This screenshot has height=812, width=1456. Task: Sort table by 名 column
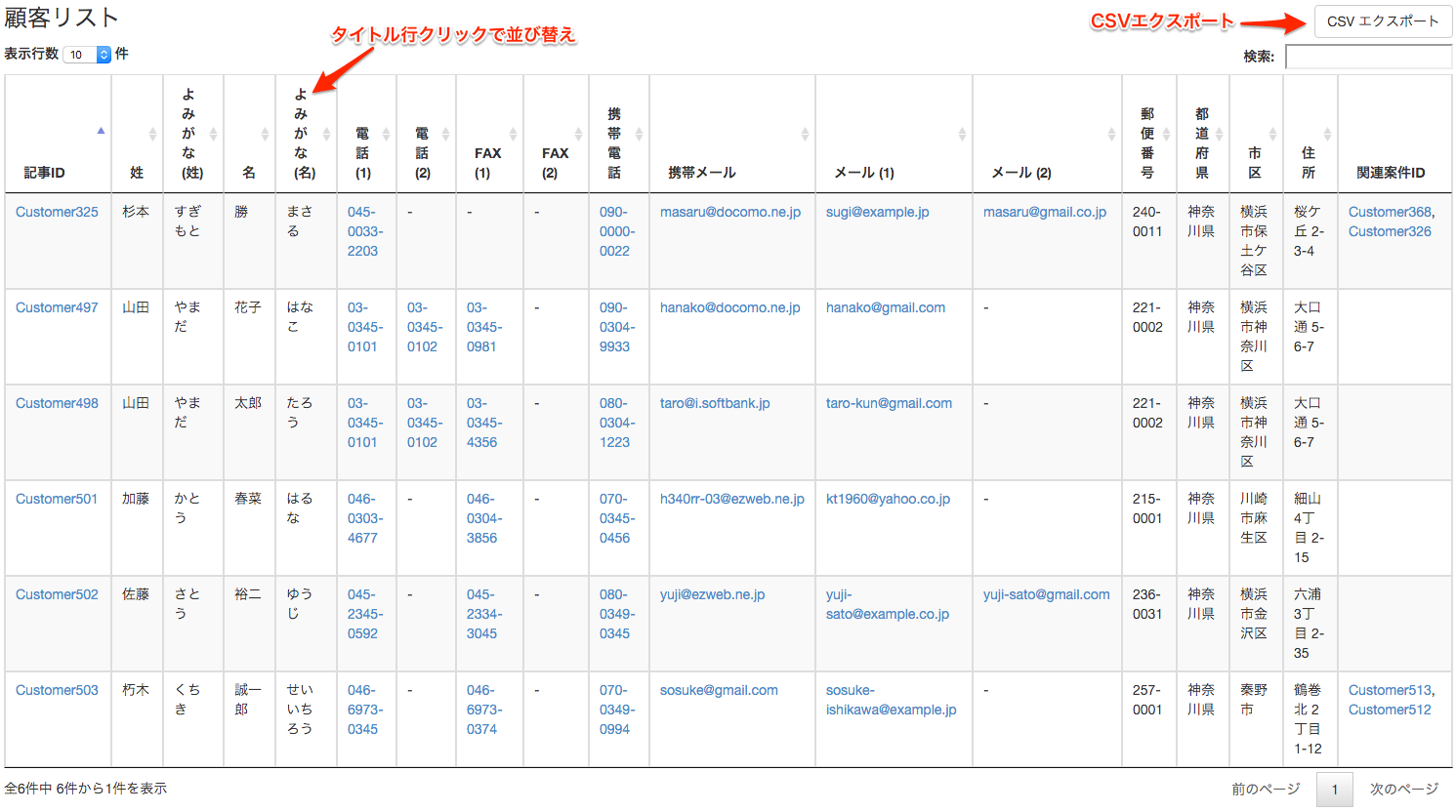[265, 134]
